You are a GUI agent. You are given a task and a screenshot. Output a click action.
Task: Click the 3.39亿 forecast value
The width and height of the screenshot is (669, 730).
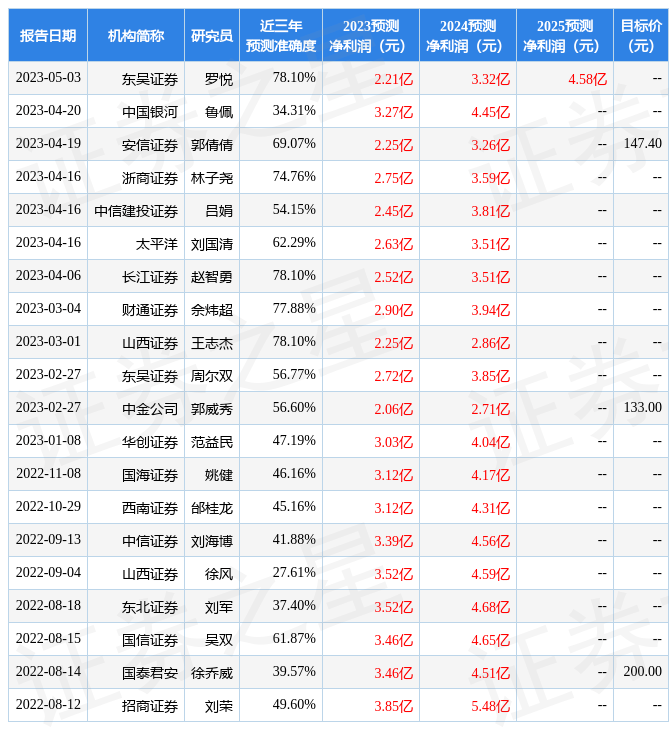click(x=394, y=542)
